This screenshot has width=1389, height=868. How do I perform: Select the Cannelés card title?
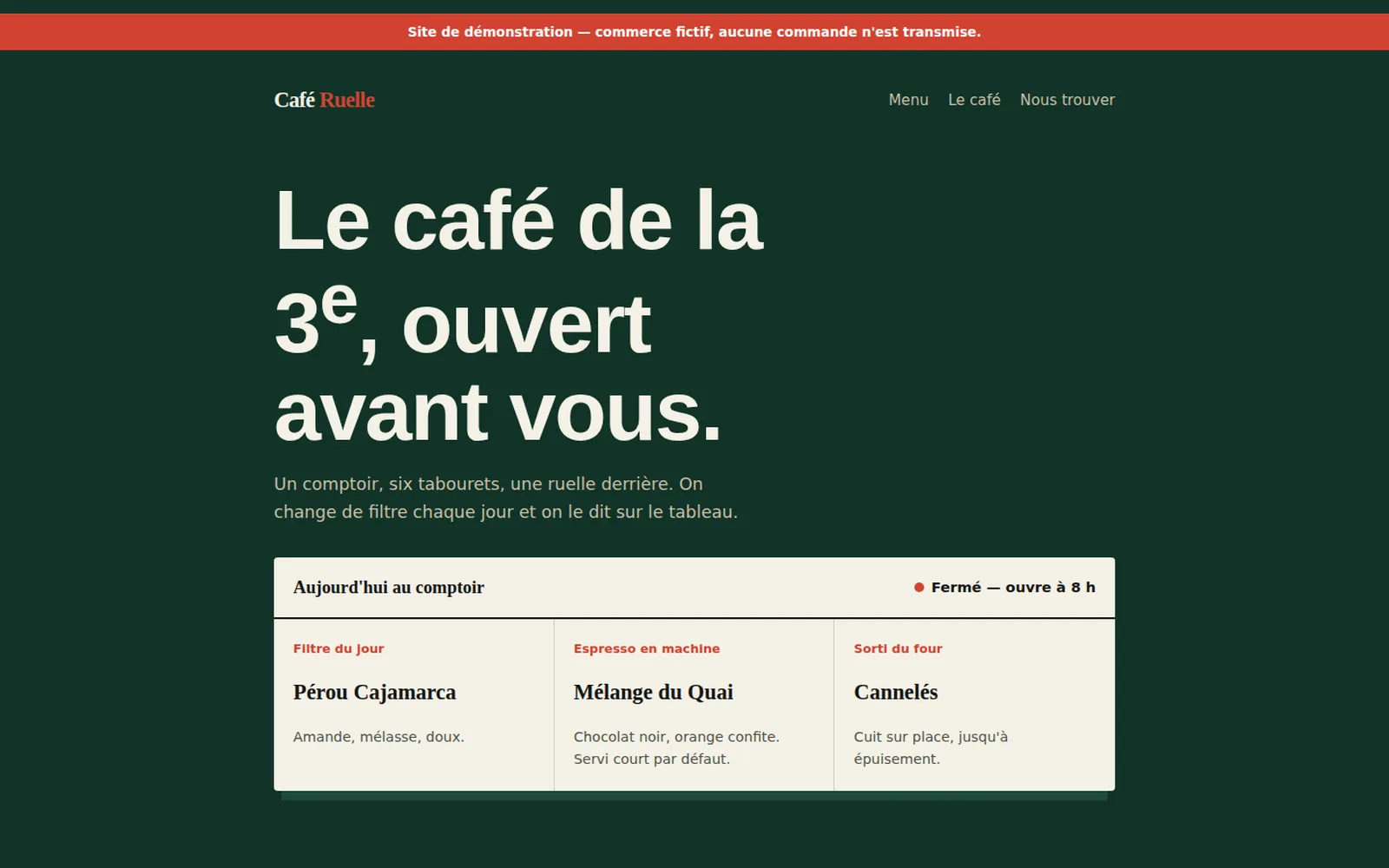(x=896, y=692)
